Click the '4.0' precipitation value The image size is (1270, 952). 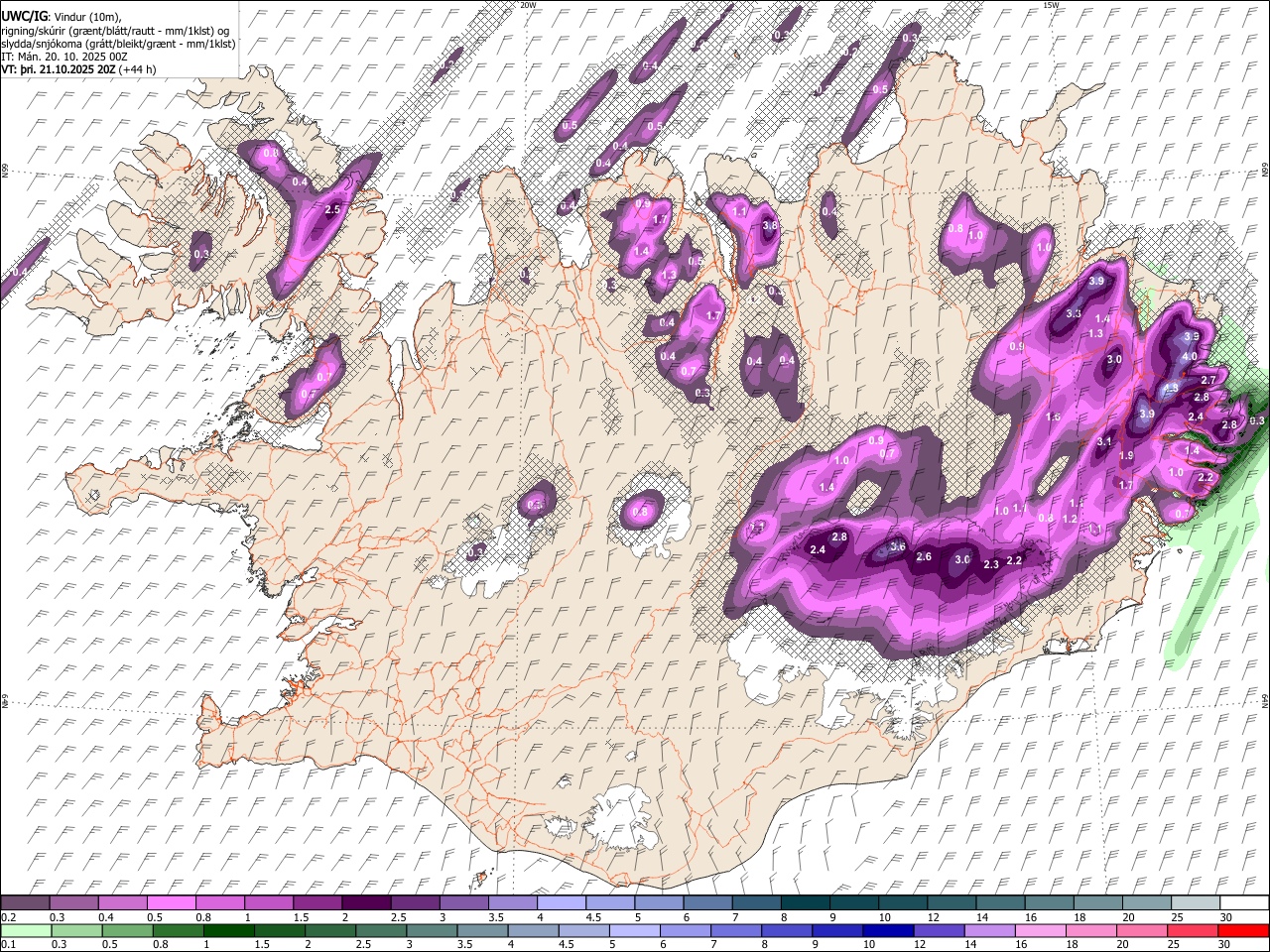pos(1189,356)
